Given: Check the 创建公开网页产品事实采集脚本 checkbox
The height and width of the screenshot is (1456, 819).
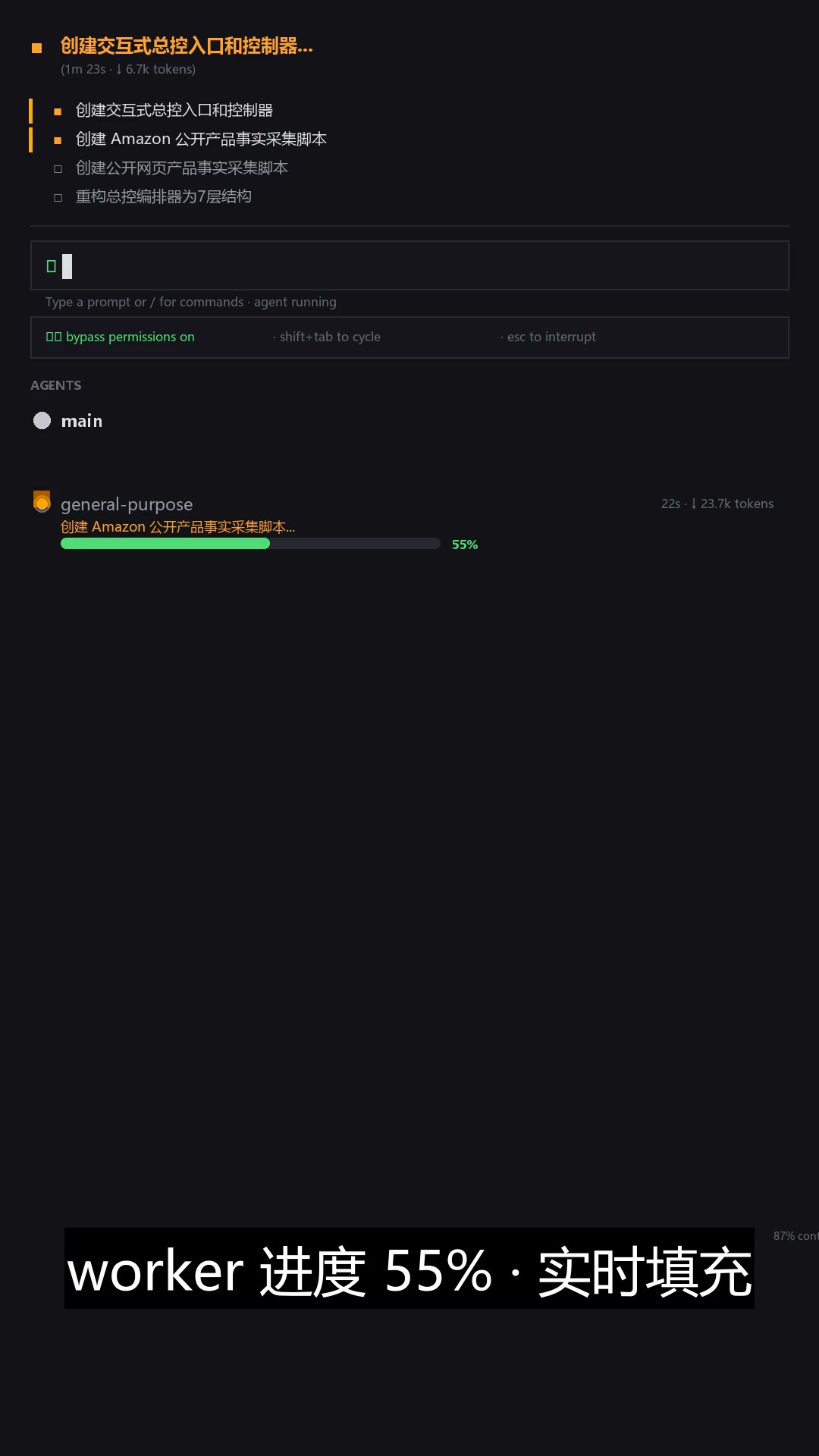Looking at the screenshot, I should 58,169.
